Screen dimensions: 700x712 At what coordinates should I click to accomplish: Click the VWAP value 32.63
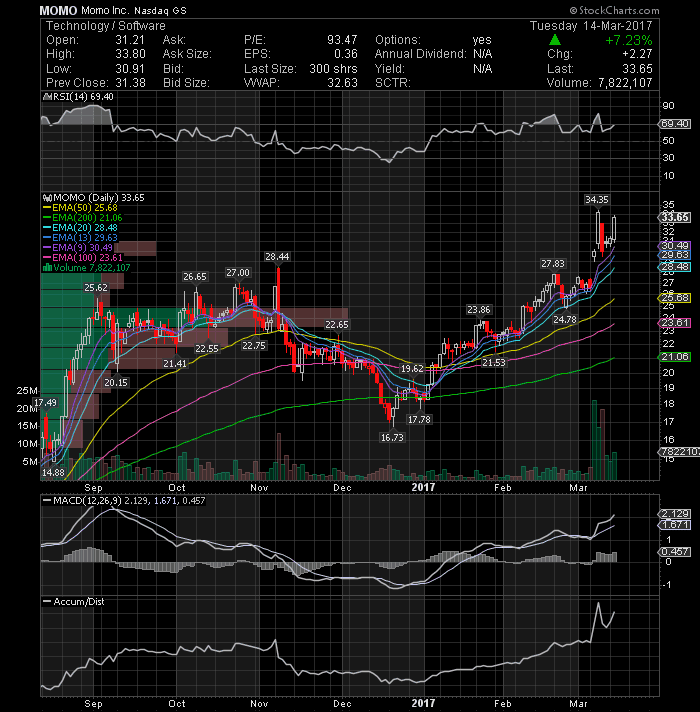click(342, 83)
